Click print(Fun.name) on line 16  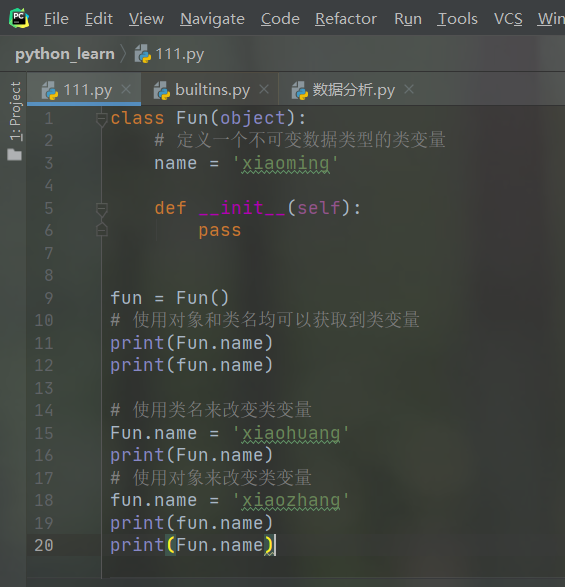[x=191, y=456]
